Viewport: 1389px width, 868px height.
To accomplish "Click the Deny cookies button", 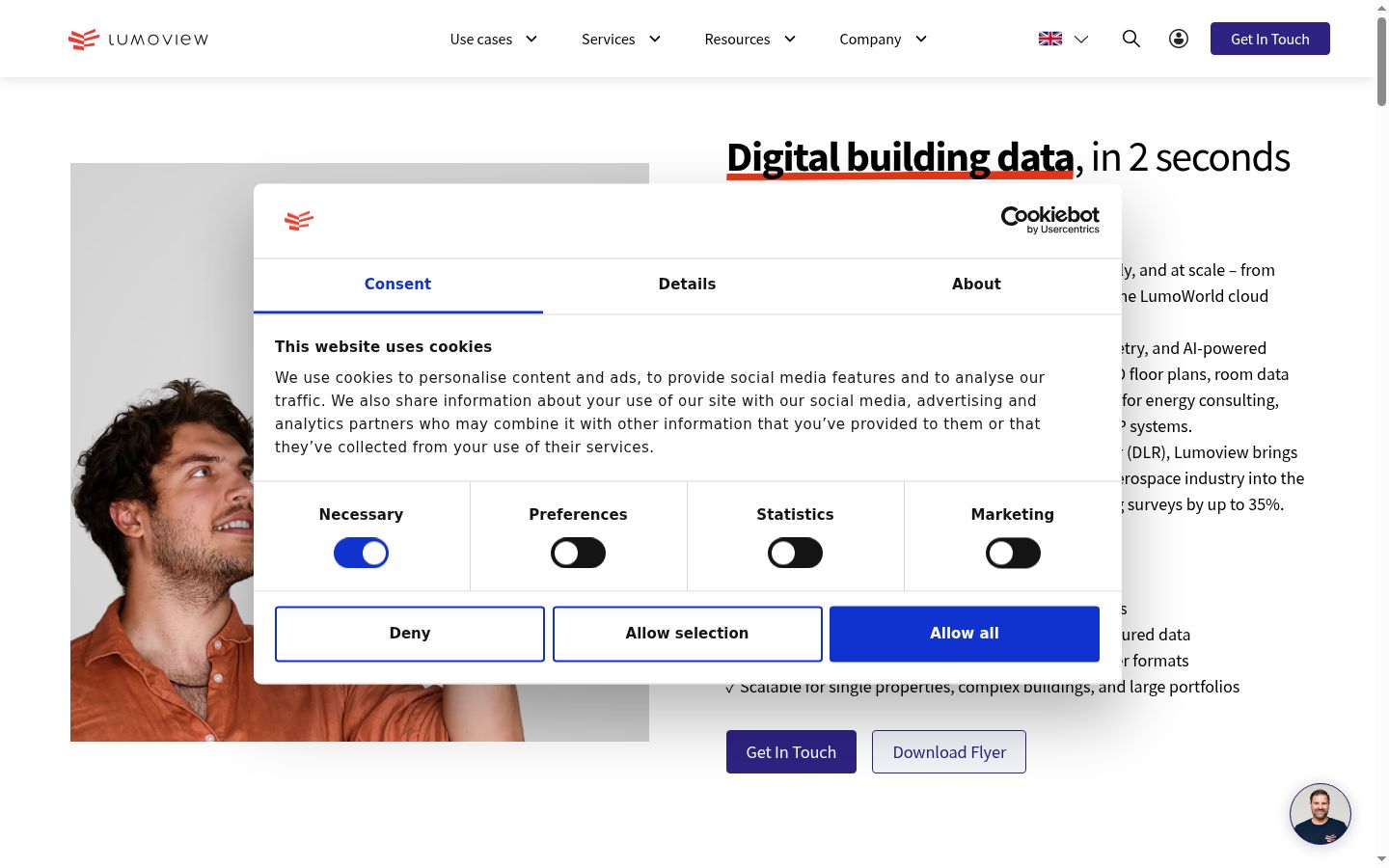I will coord(410,634).
